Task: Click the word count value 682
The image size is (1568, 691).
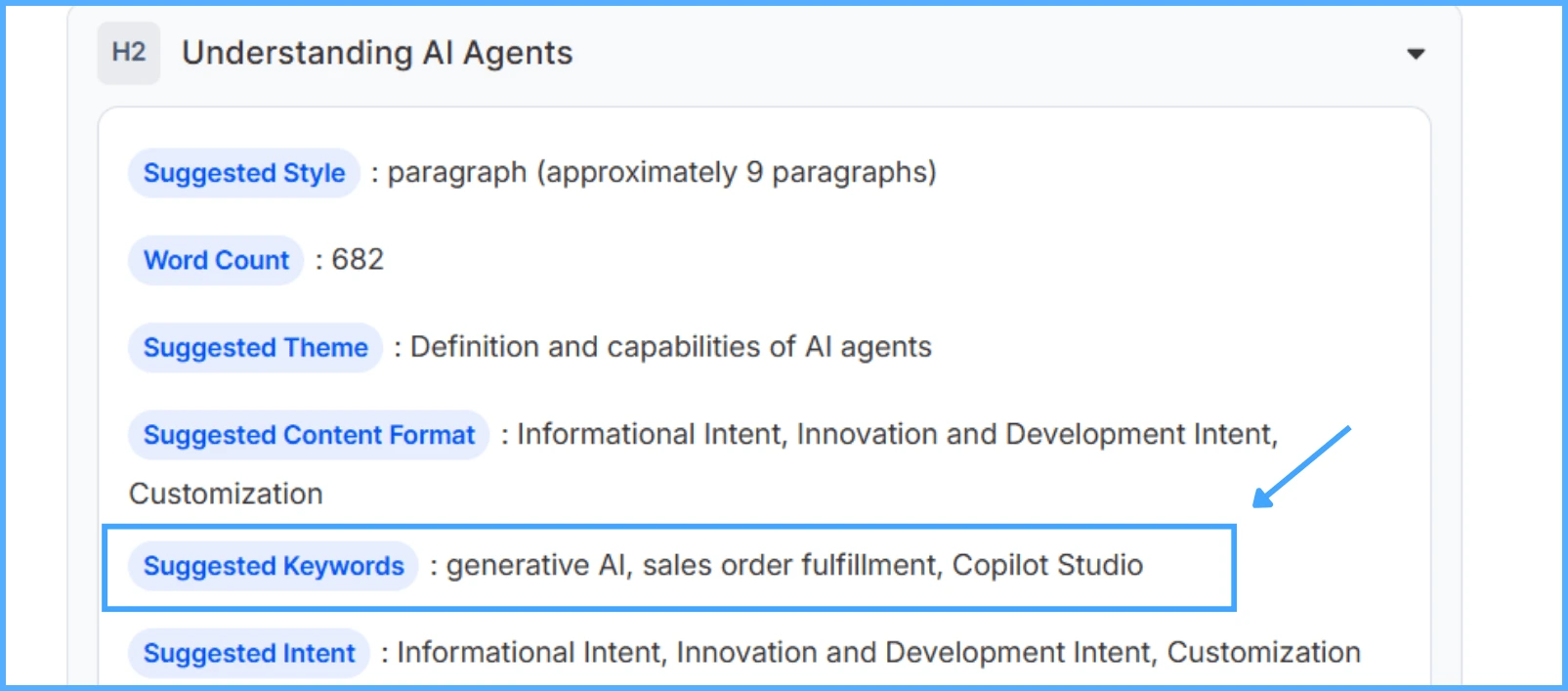Action: coord(358,260)
